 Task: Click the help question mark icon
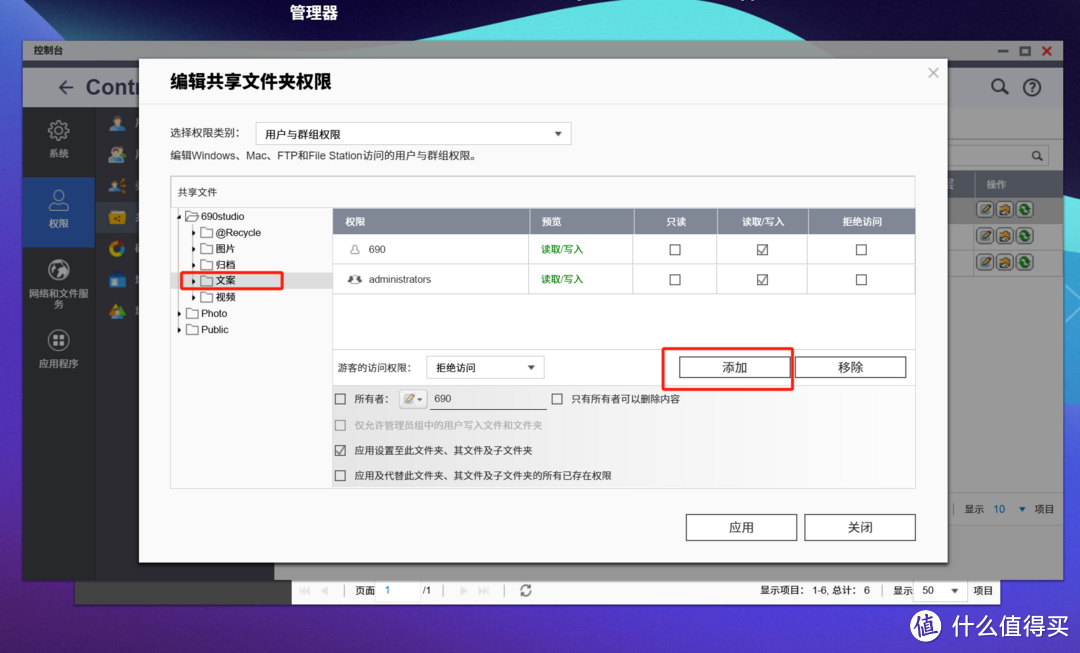pos(1032,87)
